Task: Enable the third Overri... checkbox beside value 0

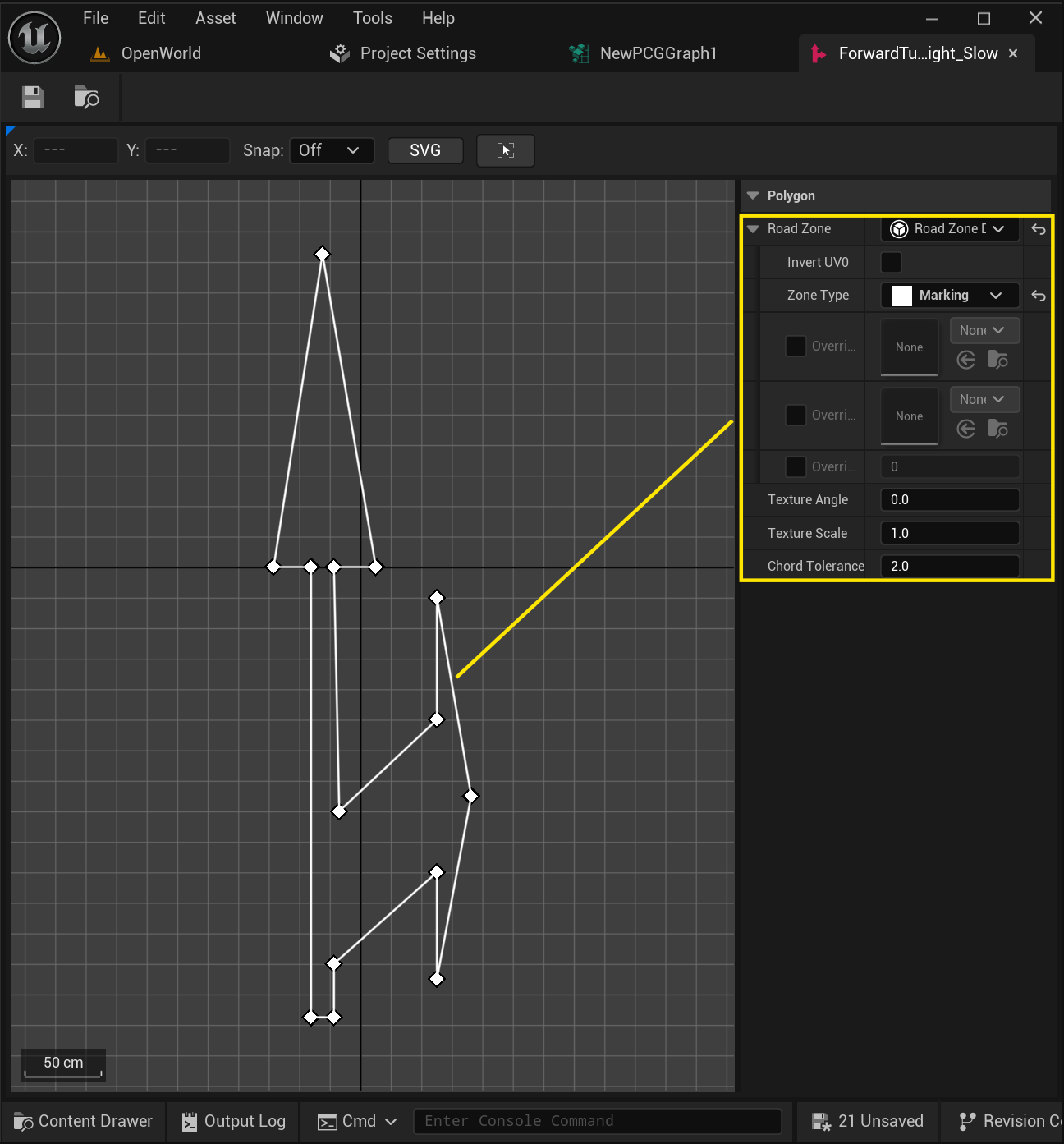Action: click(x=796, y=466)
